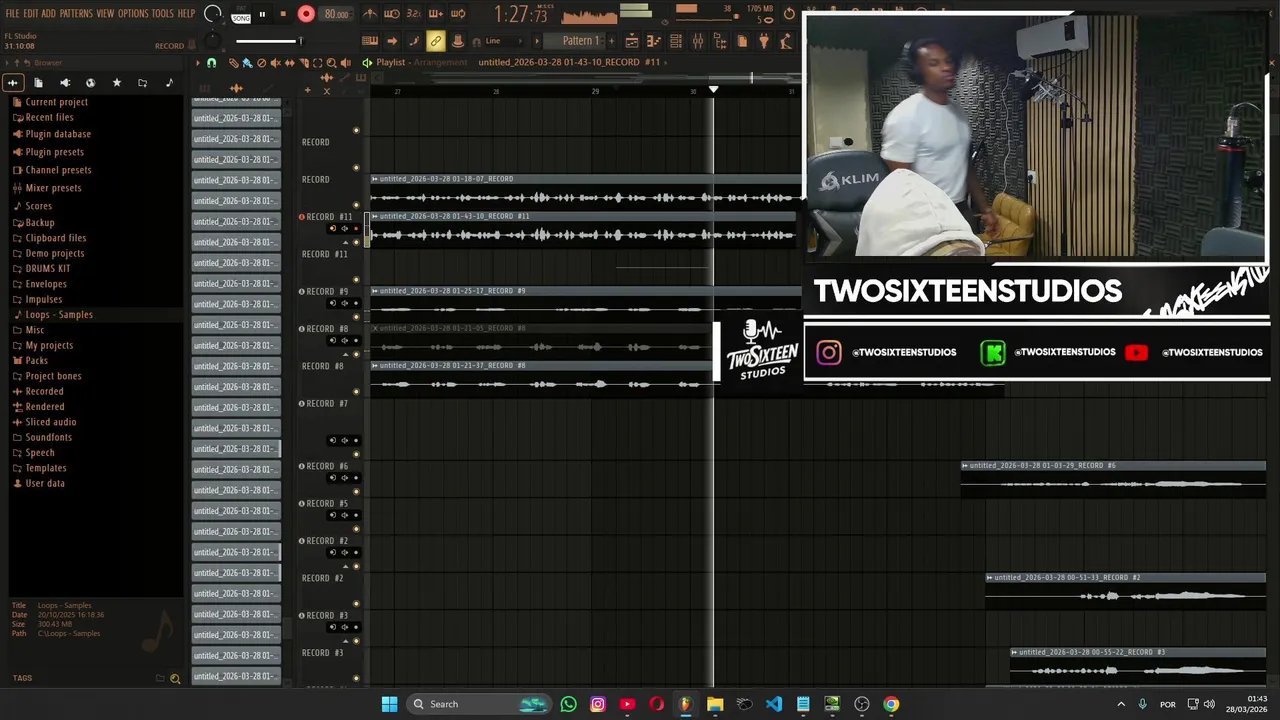Toggle the overdub/blend recording icon
Image resolution: width=1280 pixels, height=720 pixels.
436,14
